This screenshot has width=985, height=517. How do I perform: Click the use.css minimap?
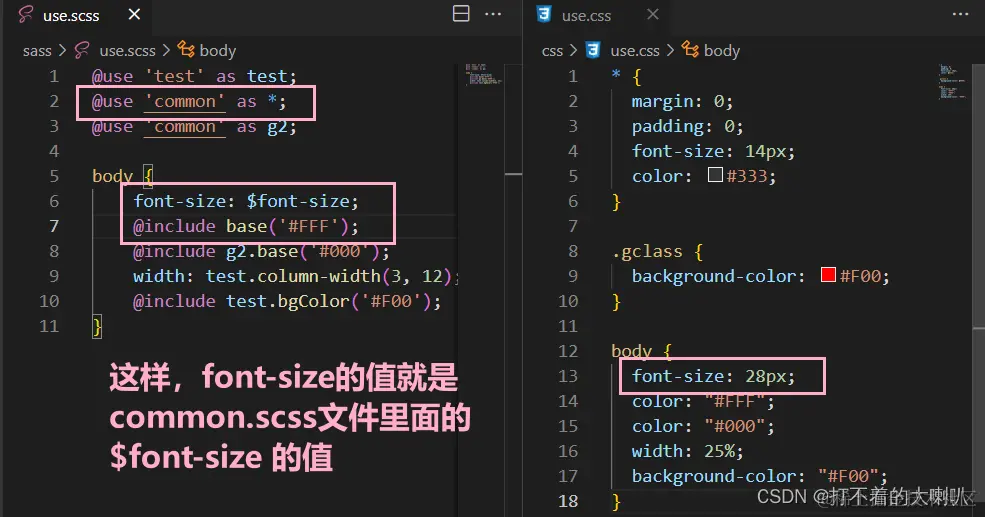coord(953,82)
